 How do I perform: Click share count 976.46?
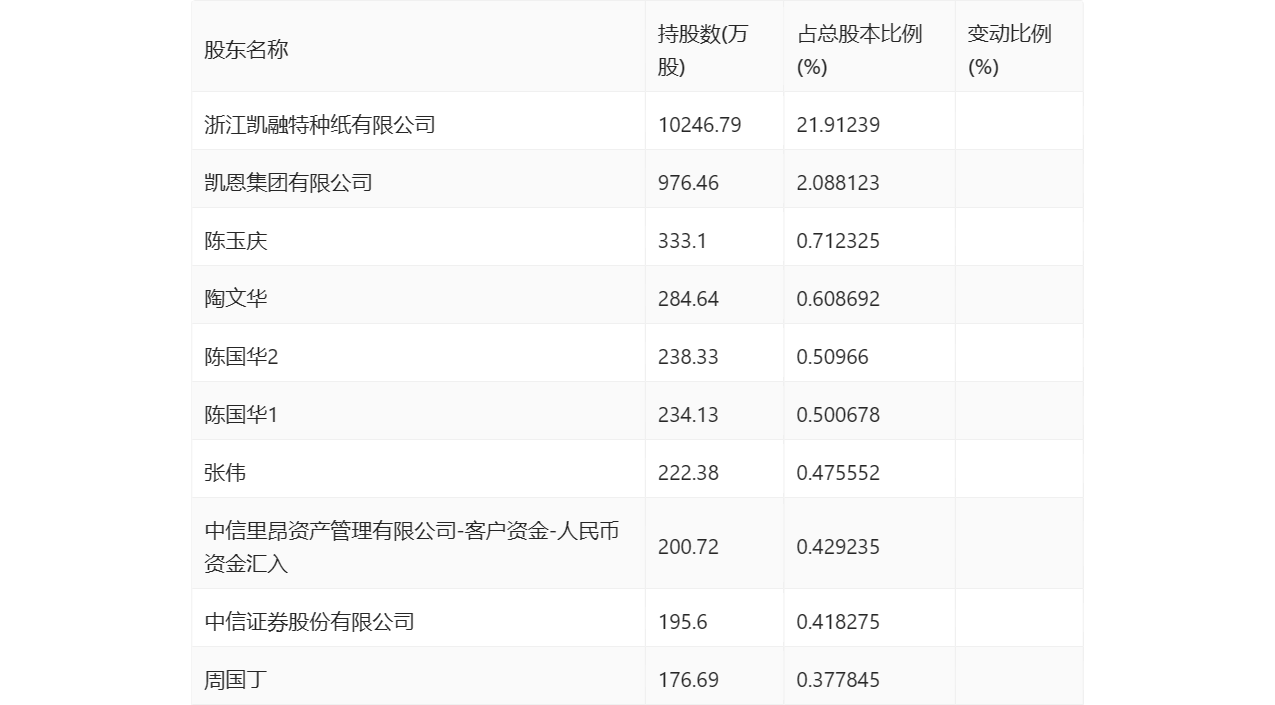tap(688, 183)
